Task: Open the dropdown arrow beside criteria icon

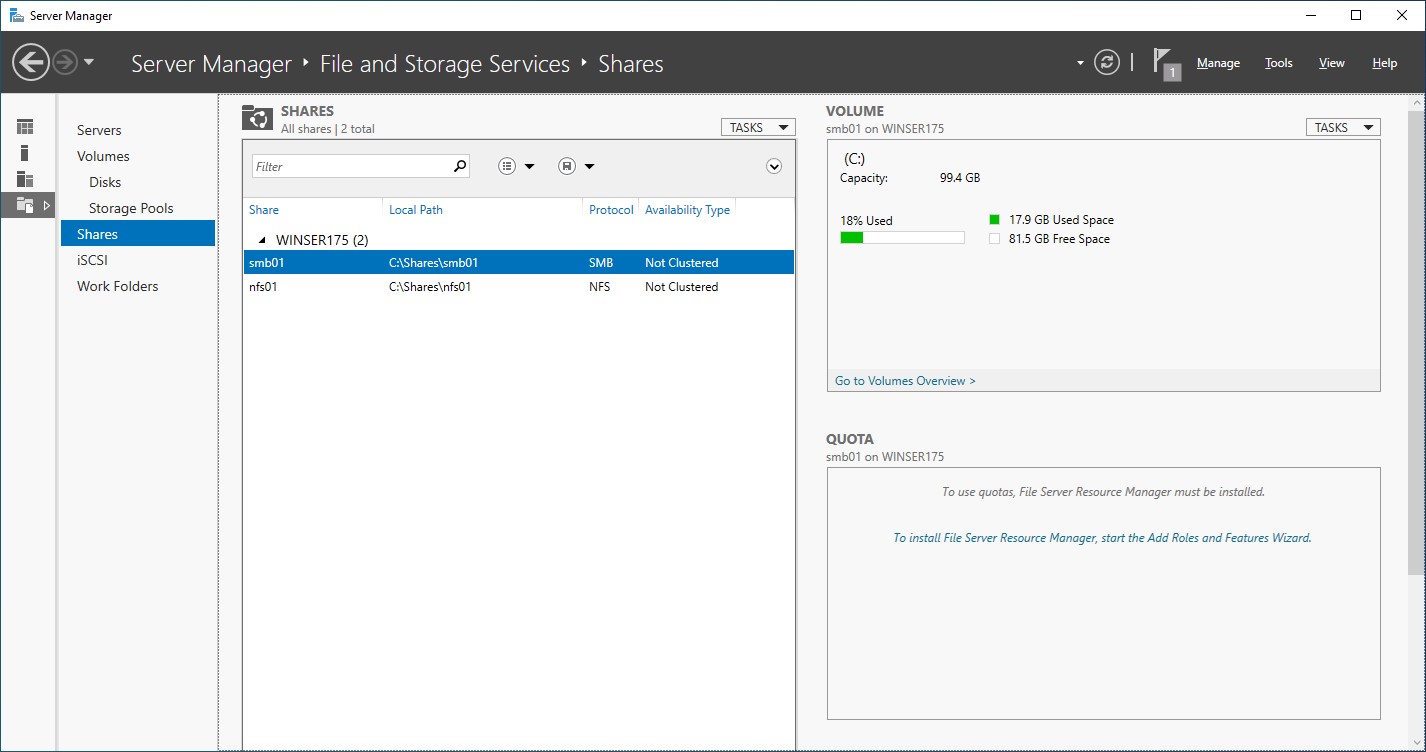Action: (530, 167)
